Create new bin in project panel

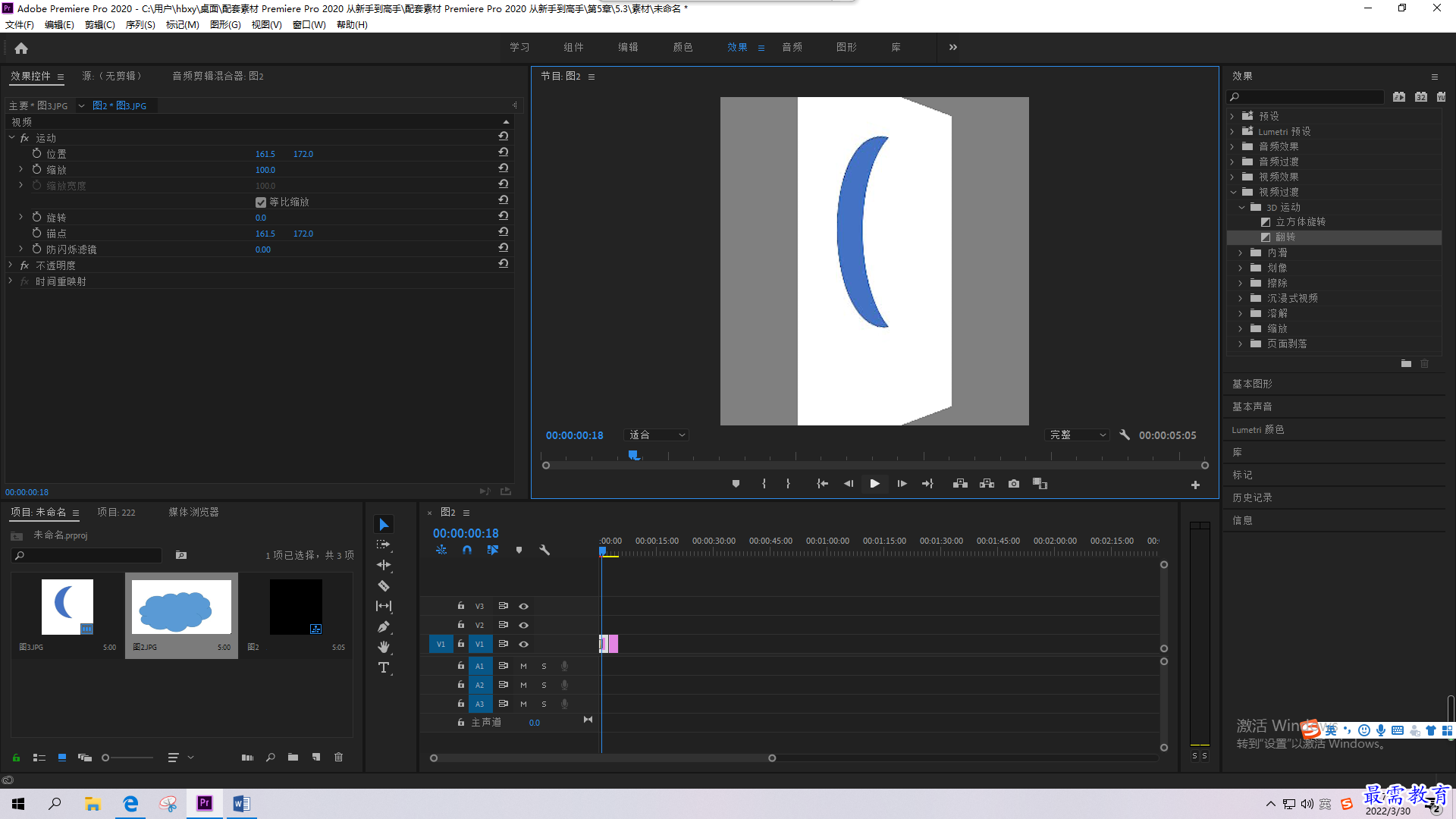(x=293, y=758)
